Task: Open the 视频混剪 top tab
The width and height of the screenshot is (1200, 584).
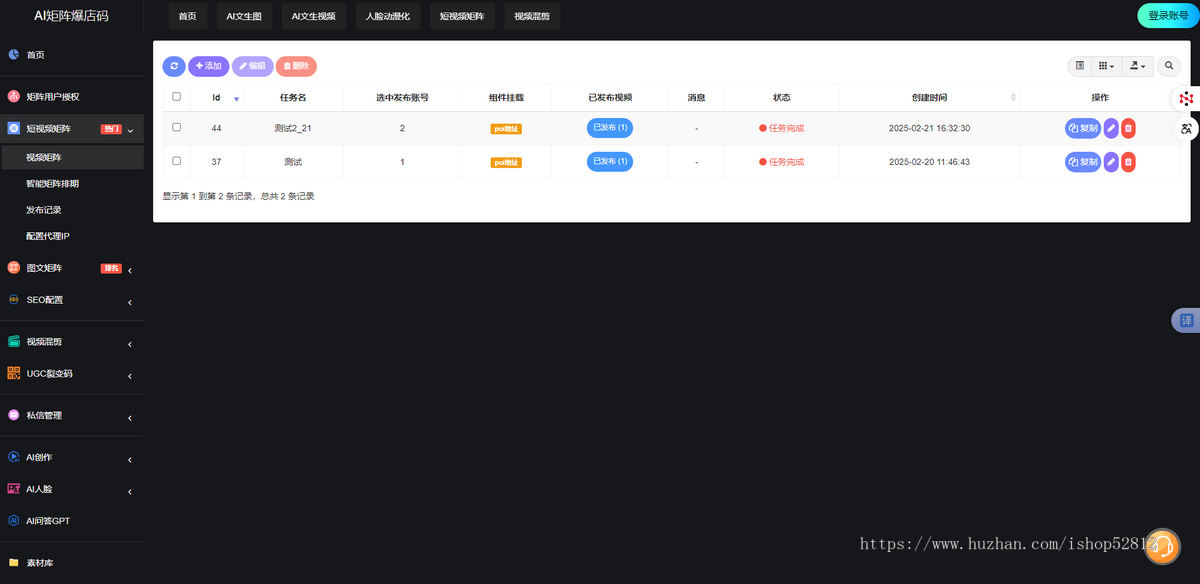Action: [530, 16]
